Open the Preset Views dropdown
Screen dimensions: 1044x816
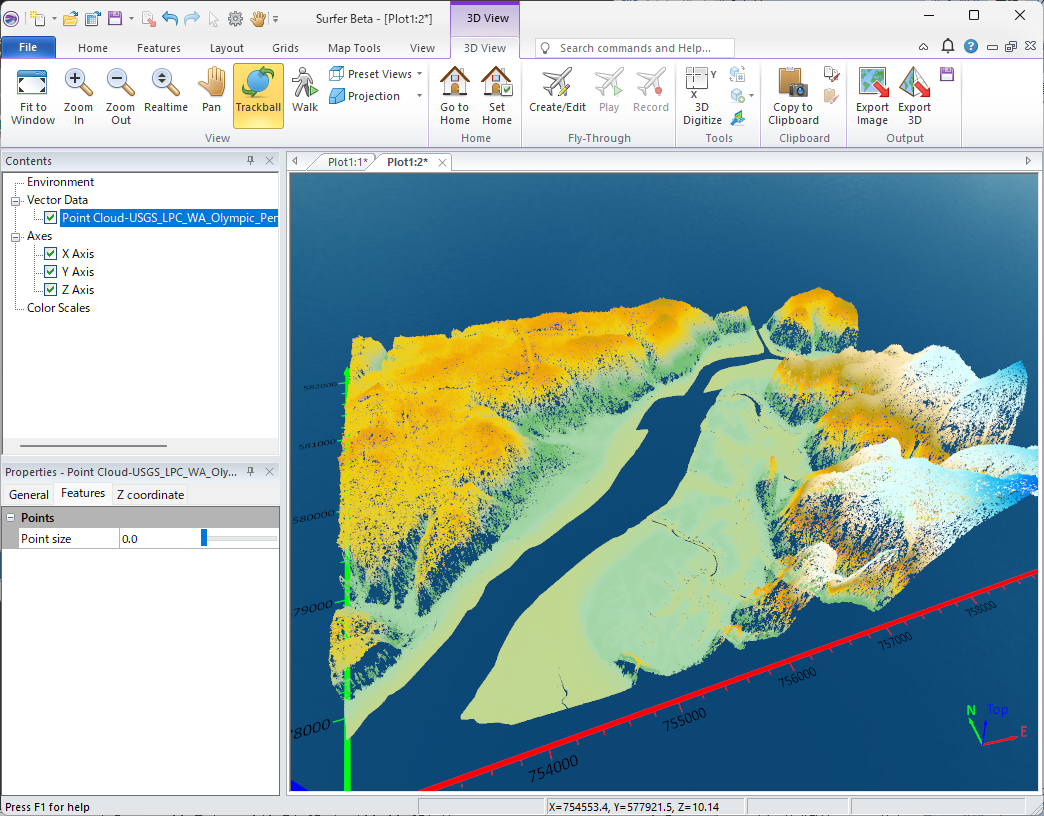pos(379,74)
